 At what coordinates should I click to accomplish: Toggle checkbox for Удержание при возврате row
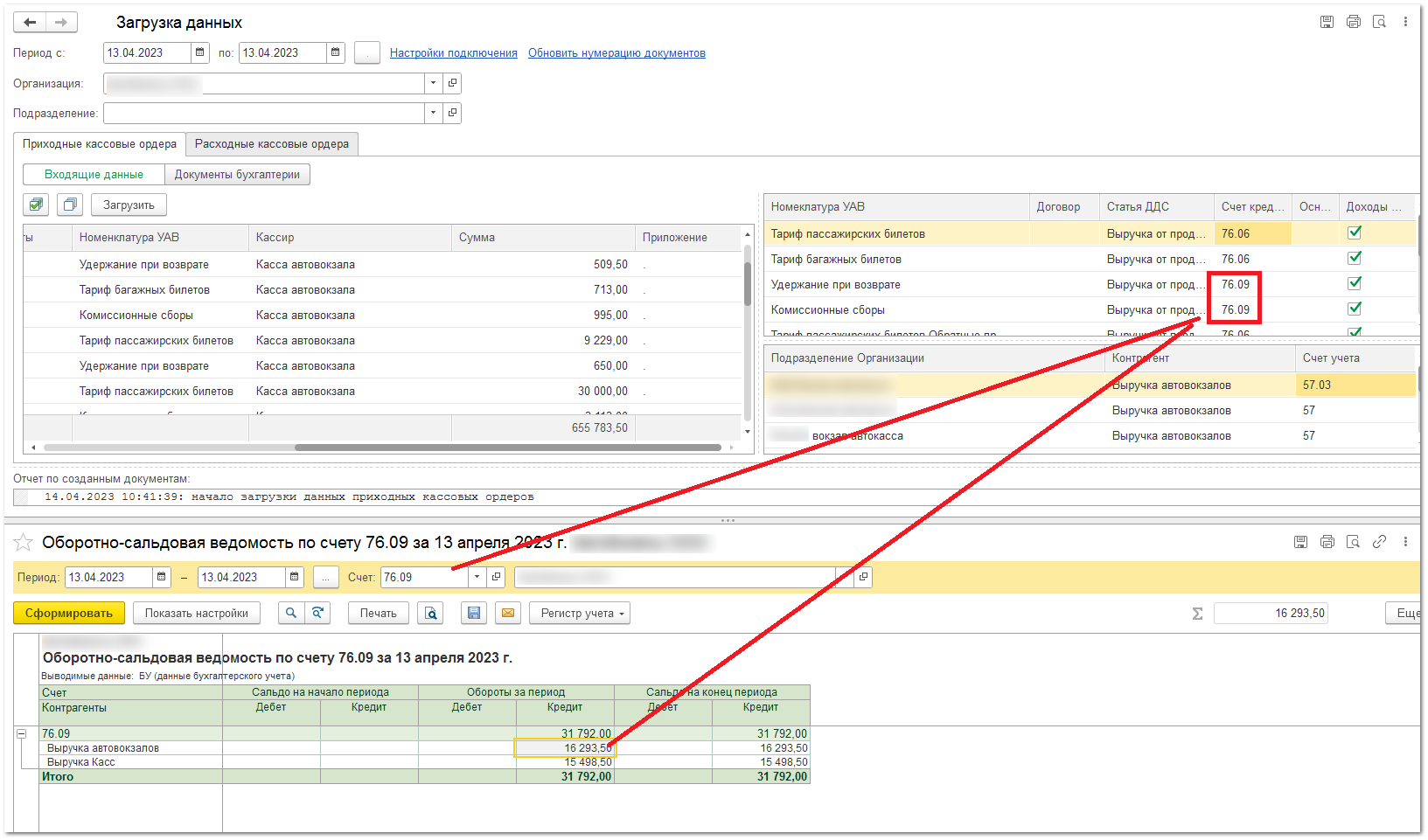(x=1355, y=283)
